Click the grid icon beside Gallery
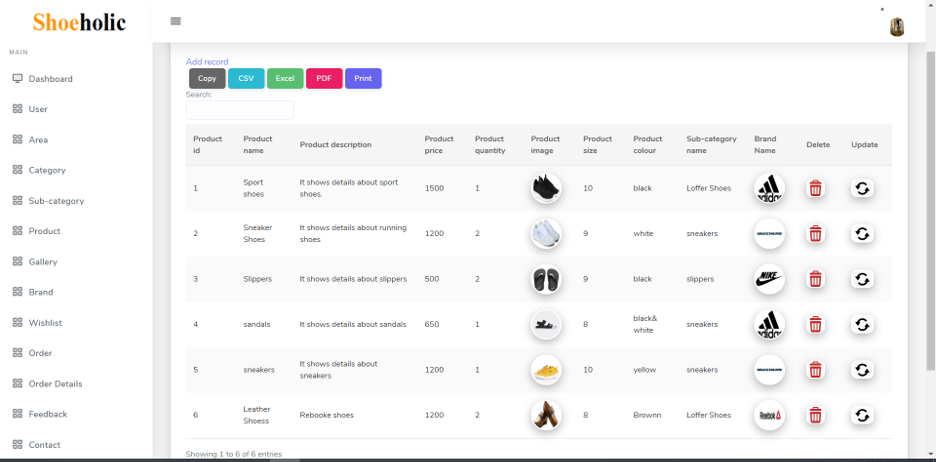 point(17,261)
